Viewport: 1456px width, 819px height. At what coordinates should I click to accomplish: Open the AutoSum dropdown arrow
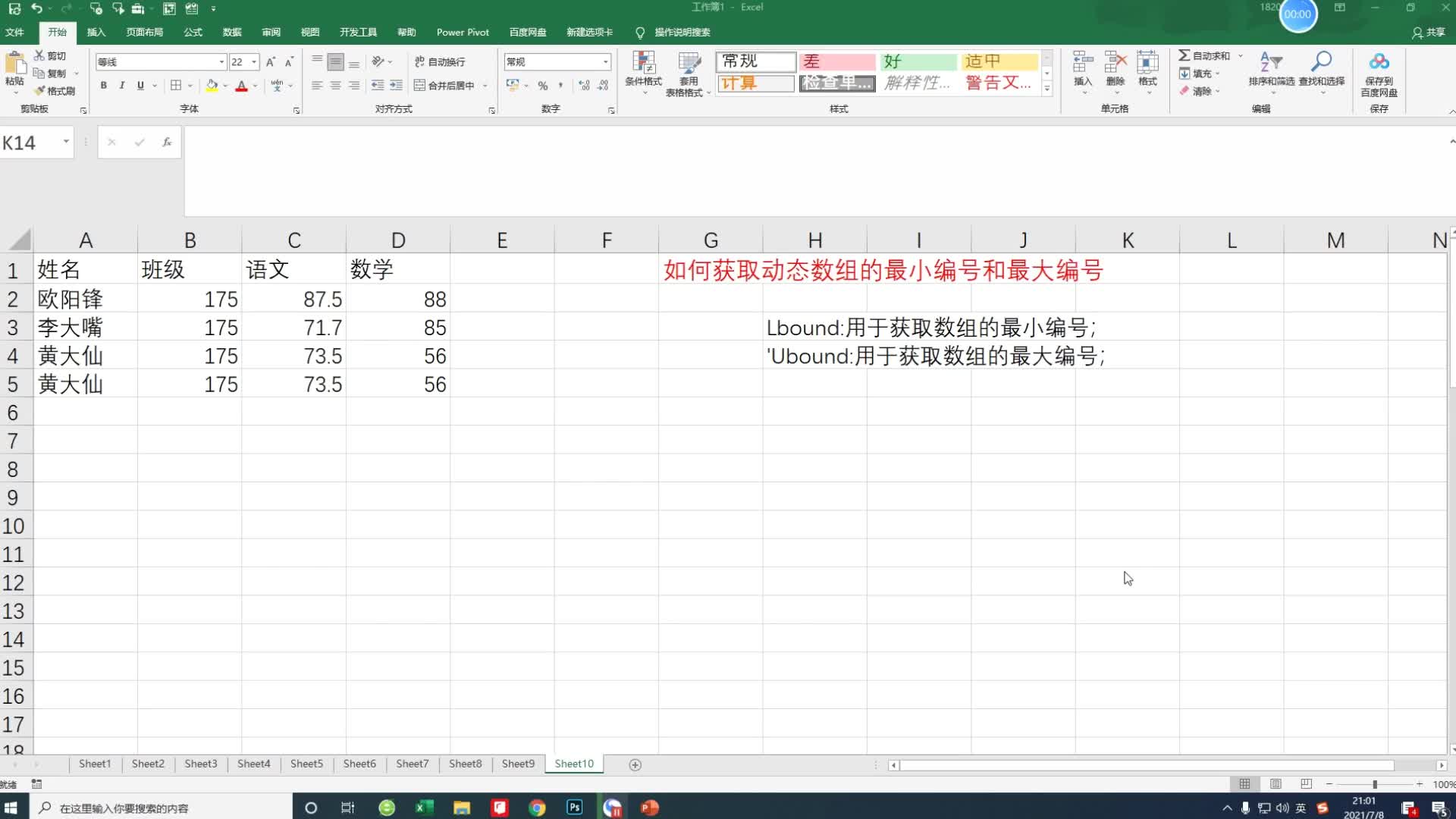pyautogui.click(x=1241, y=55)
